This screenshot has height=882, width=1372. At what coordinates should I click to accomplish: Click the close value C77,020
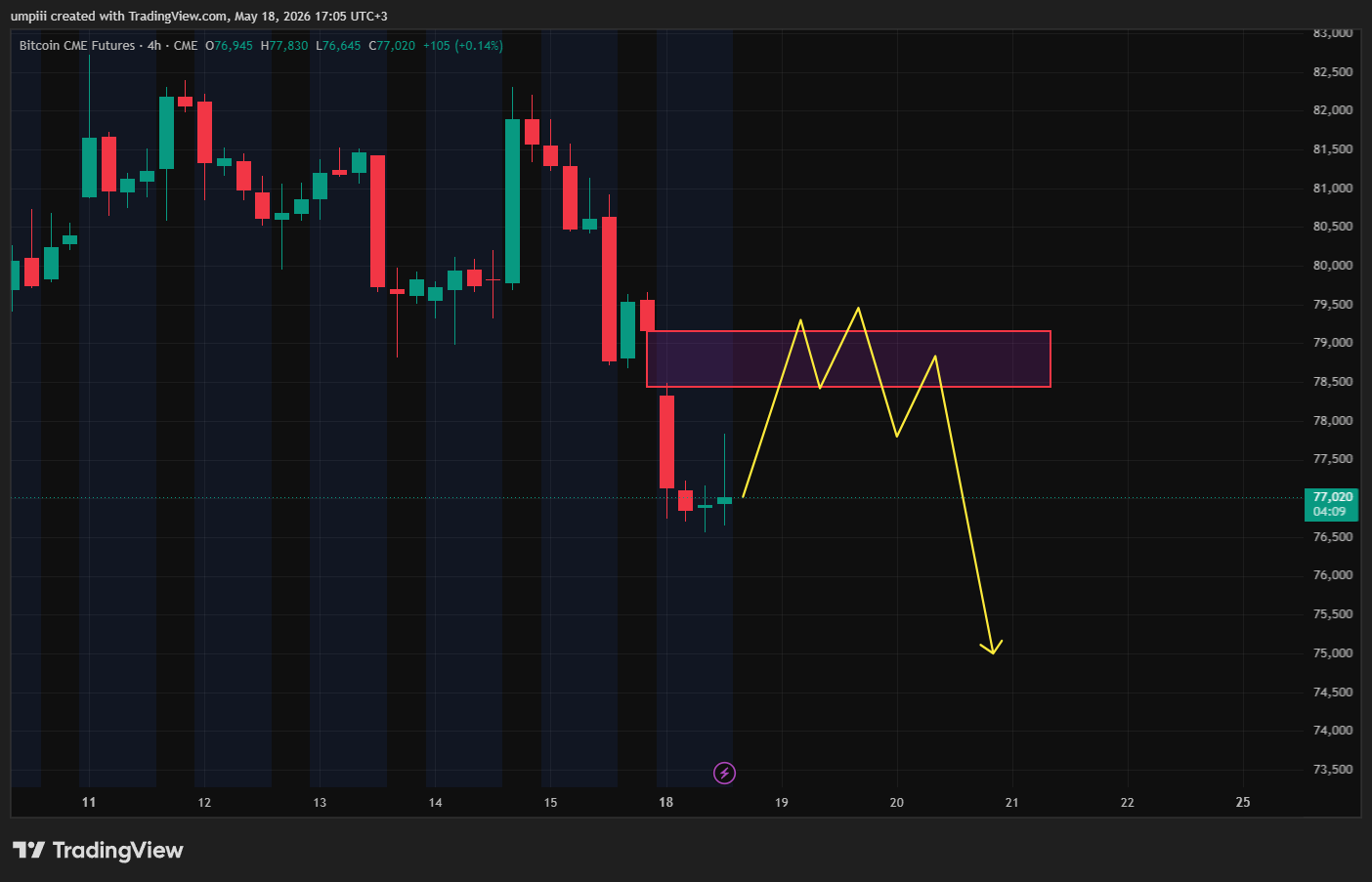click(392, 46)
